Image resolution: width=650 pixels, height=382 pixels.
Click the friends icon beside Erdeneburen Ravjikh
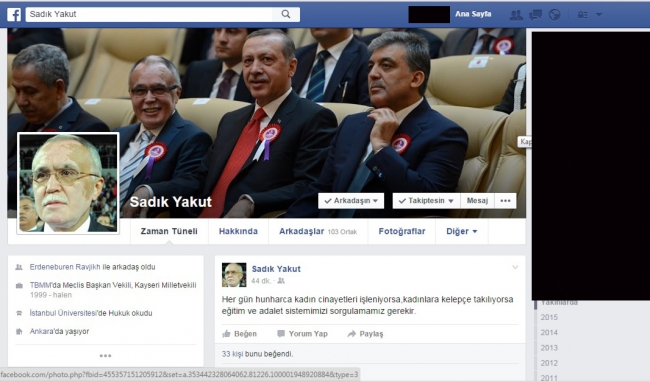[19, 267]
